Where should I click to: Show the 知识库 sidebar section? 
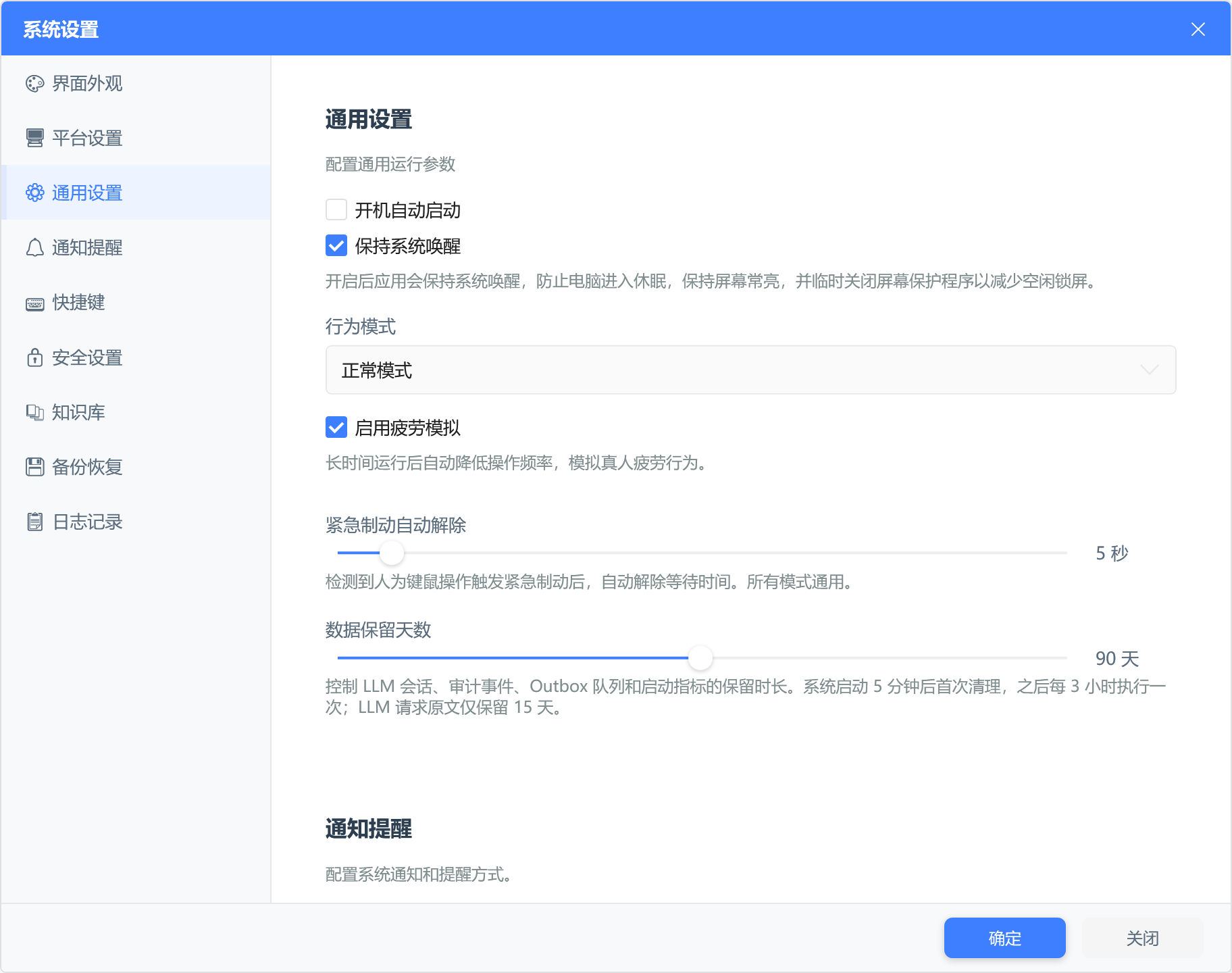(x=136, y=412)
